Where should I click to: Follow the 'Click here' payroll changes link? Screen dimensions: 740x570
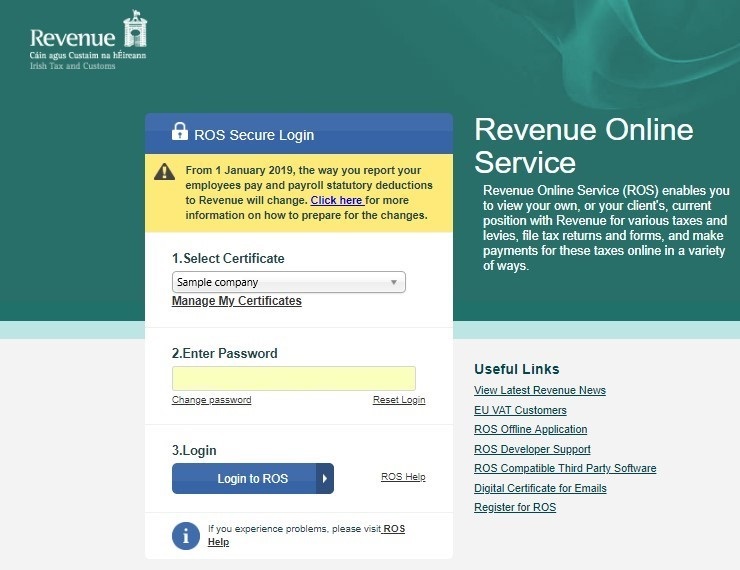[336, 200]
